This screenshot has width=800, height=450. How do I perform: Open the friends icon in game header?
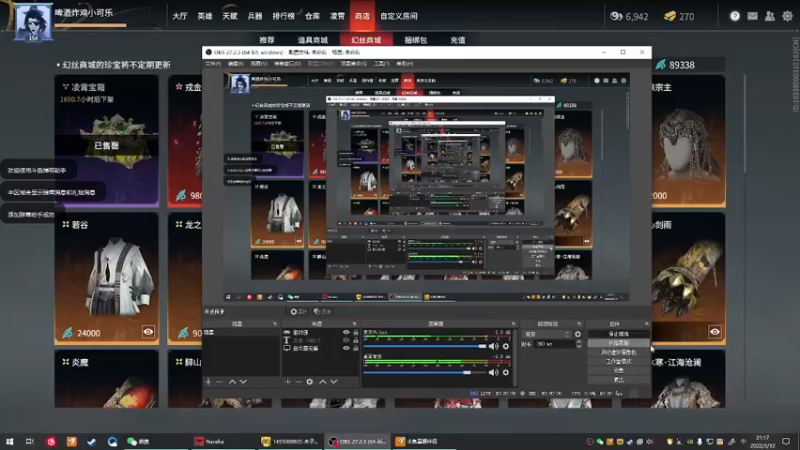pyautogui.click(x=769, y=16)
